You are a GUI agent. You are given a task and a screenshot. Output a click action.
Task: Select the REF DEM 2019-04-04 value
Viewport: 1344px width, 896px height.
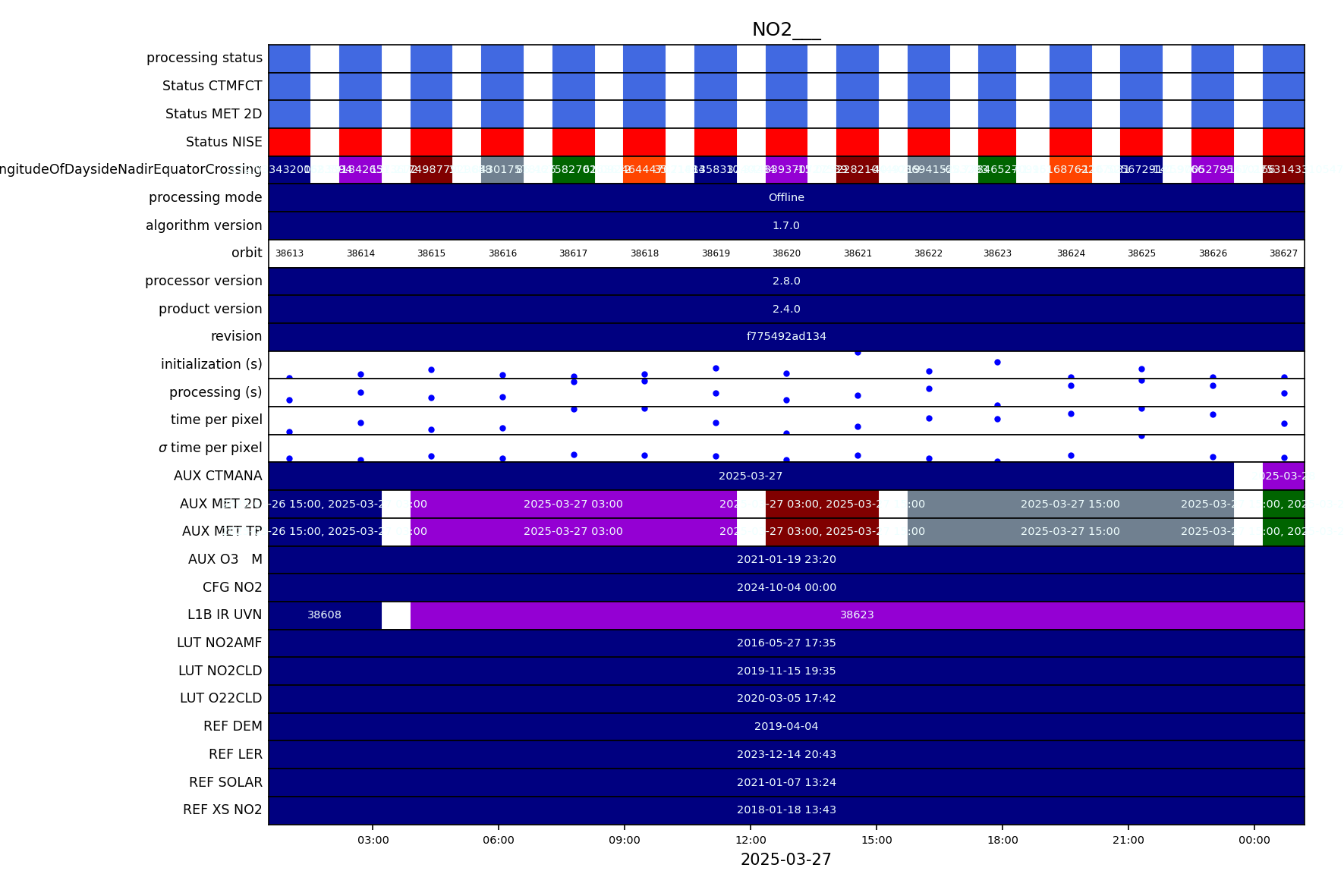pos(786,726)
